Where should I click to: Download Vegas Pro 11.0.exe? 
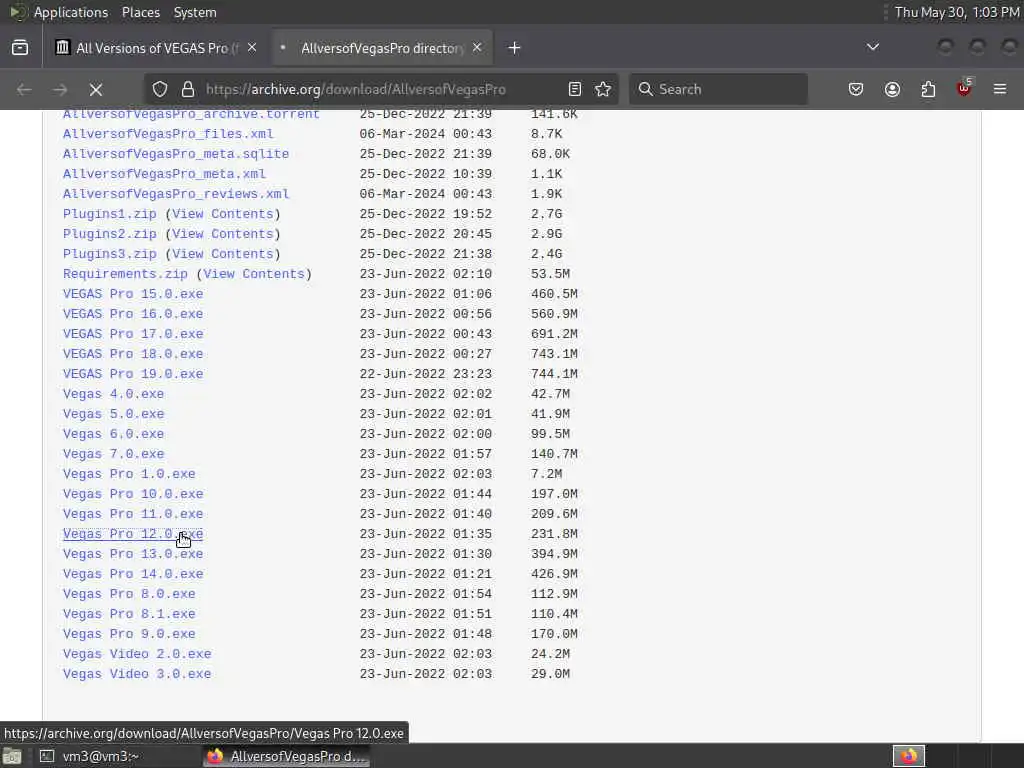tap(133, 514)
